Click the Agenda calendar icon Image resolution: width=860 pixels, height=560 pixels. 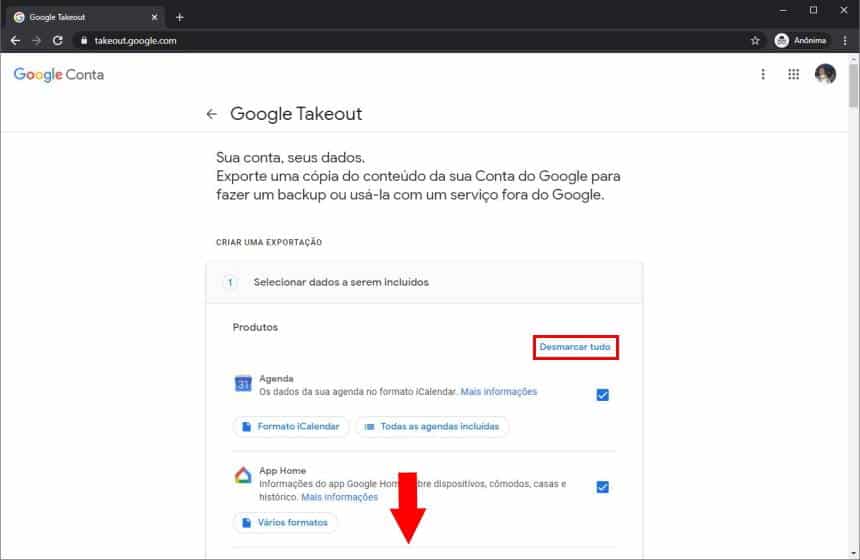[x=243, y=384]
